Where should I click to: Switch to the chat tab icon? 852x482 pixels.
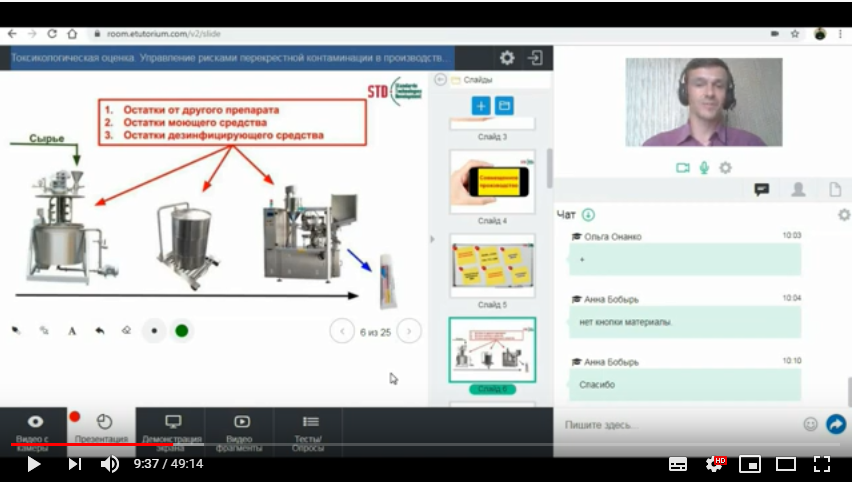click(762, 189)
